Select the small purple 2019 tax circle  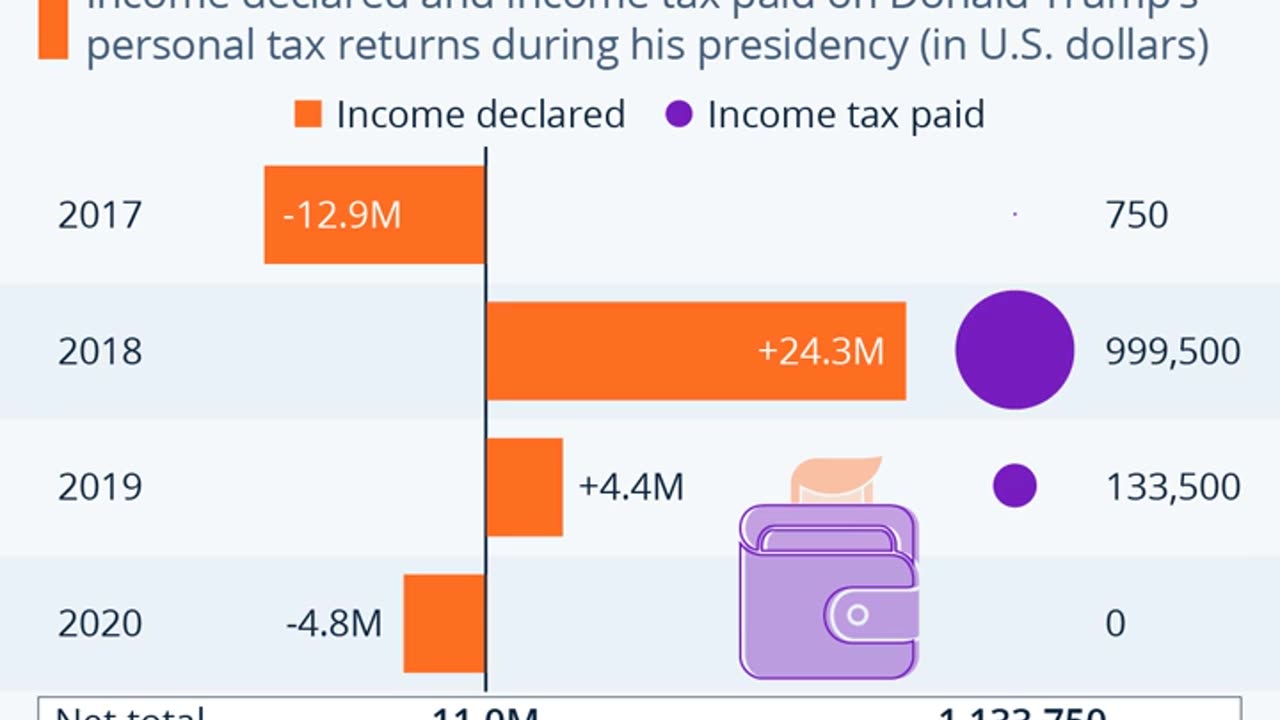(x=1014, y=486)
